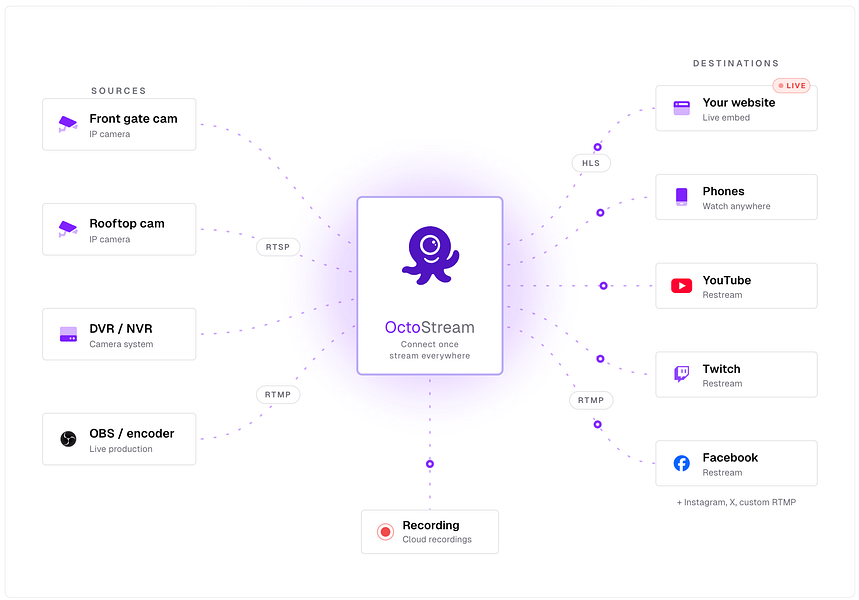The width and height of the screenshot is (859, 600).
Task: Click the Twitch logo icon
Action: click(682, 374)
